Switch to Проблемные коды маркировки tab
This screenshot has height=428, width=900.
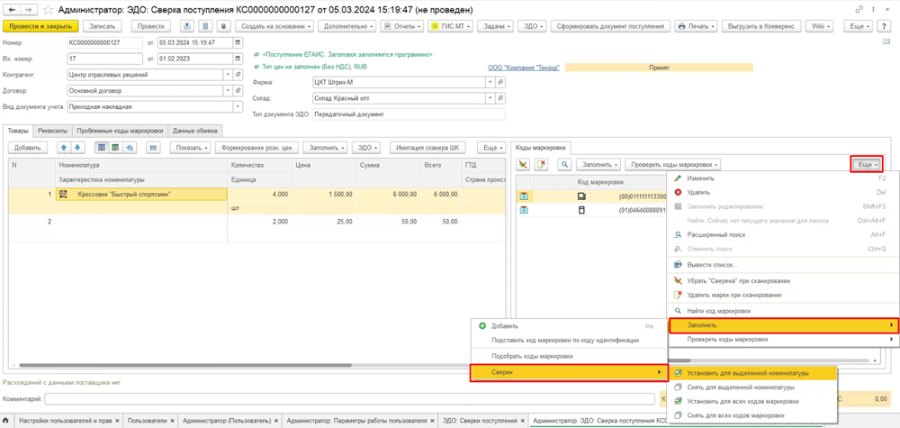coord(121,131)
